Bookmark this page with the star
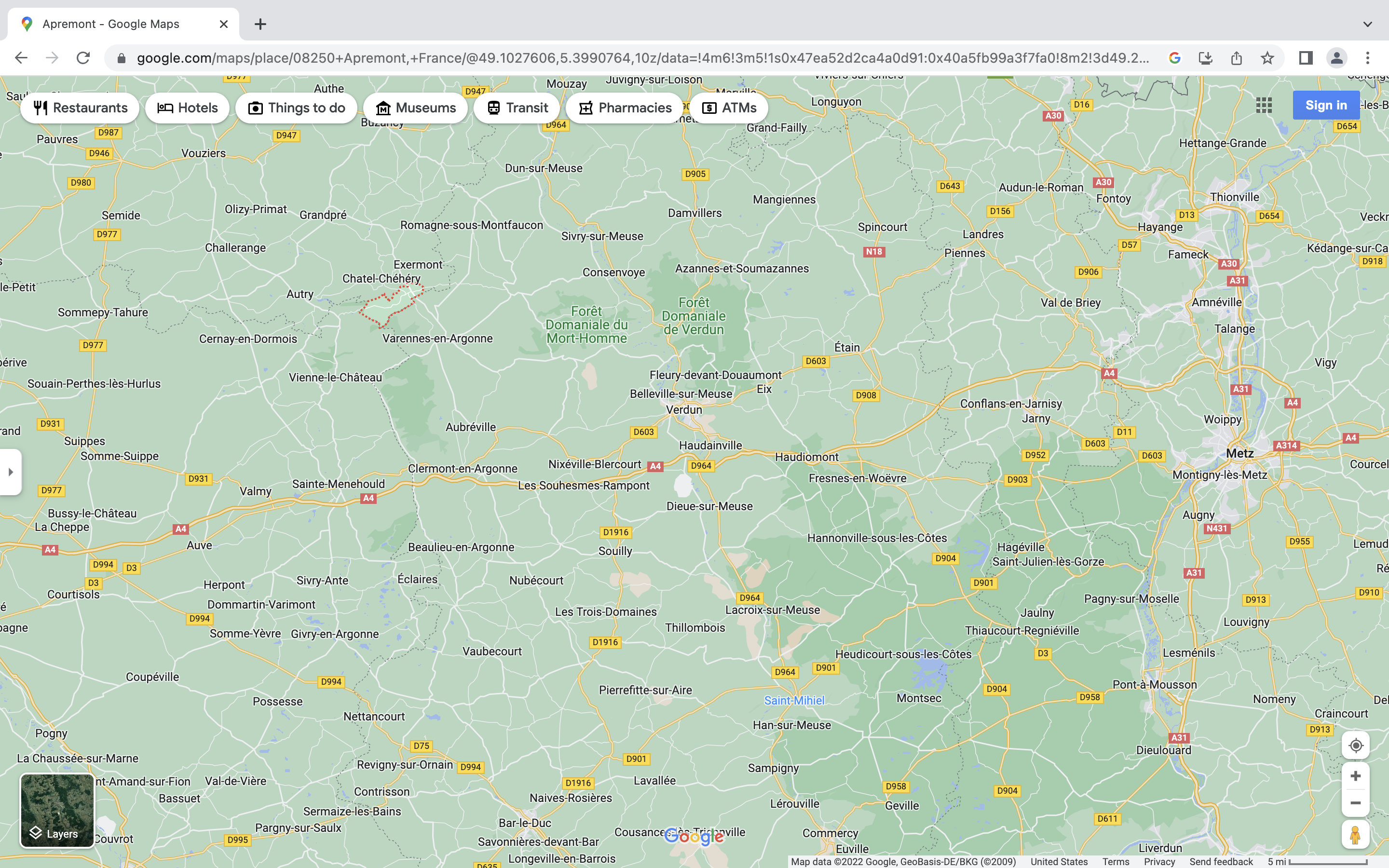This screenshot has height=868, width=1389. (1267, 58)
